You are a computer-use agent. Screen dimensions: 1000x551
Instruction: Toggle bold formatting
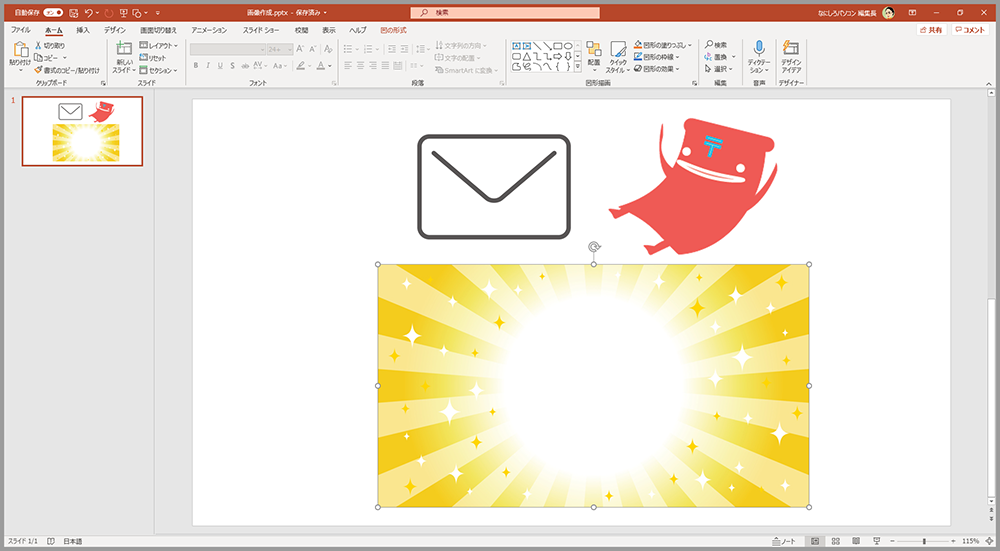coord(196,66)
